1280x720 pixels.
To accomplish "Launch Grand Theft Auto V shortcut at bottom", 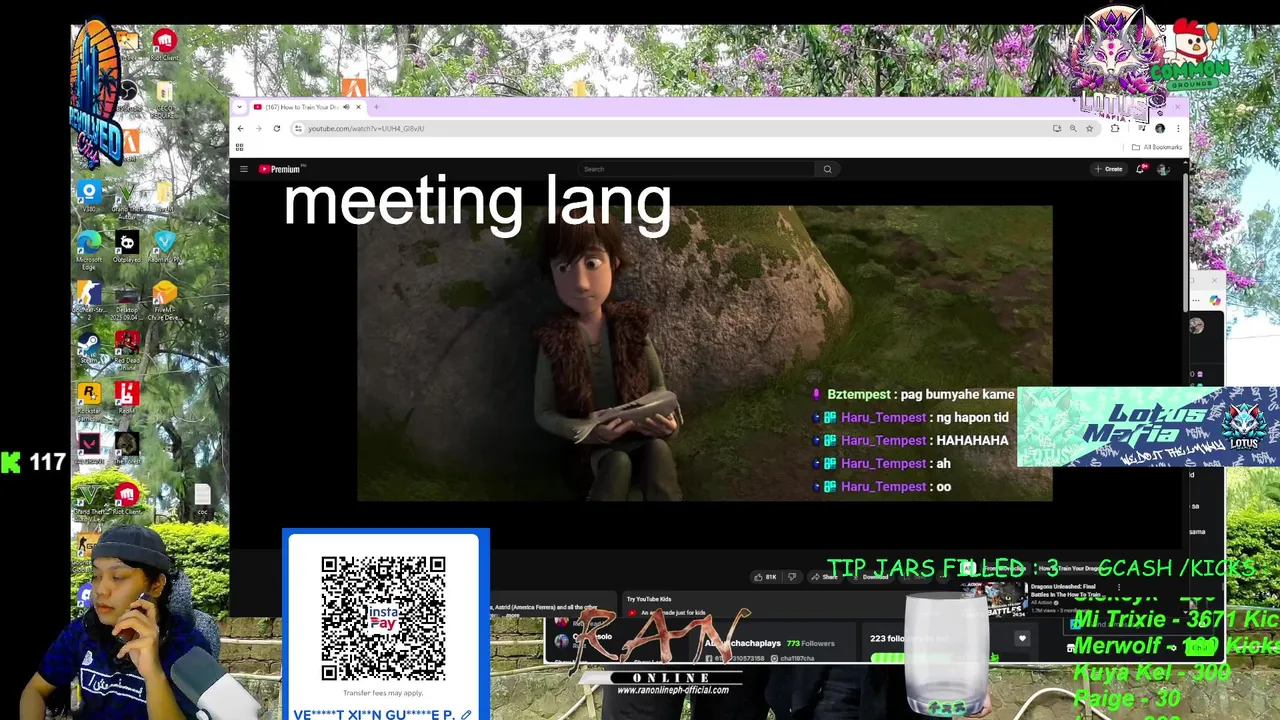I will point(89,501).
